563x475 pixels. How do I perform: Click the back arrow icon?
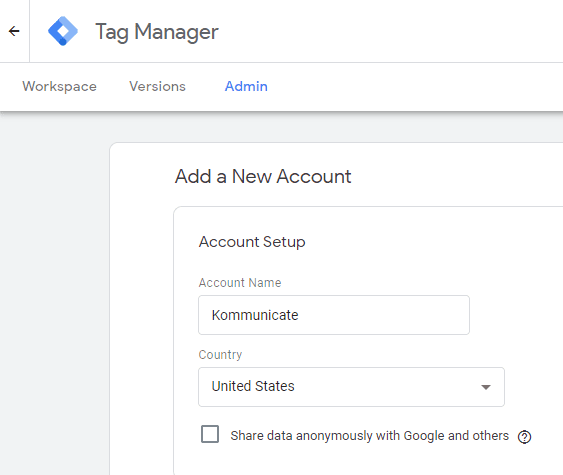click(14, 31)
